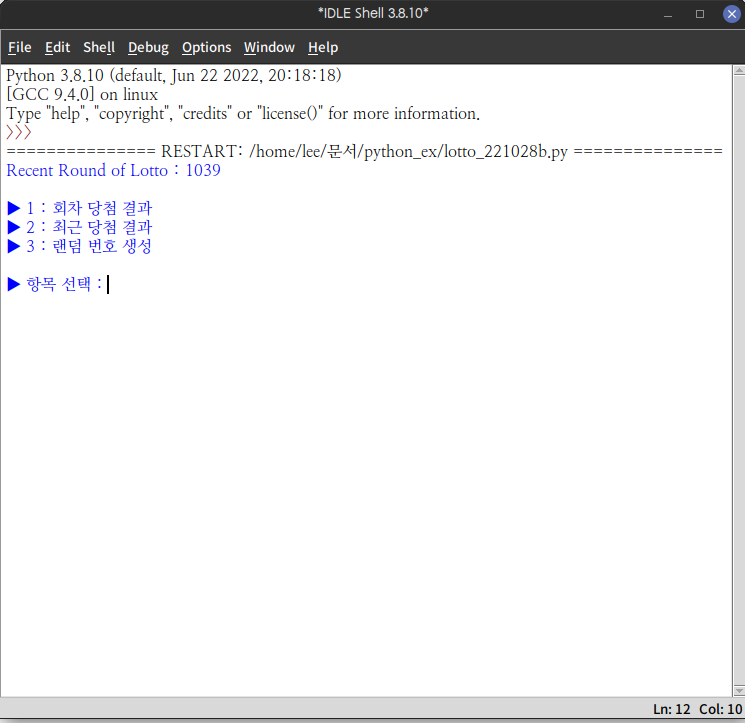Click the scrollbar up arrow
The height and width of the screenshot is (723, 745).
click(739, 71)
